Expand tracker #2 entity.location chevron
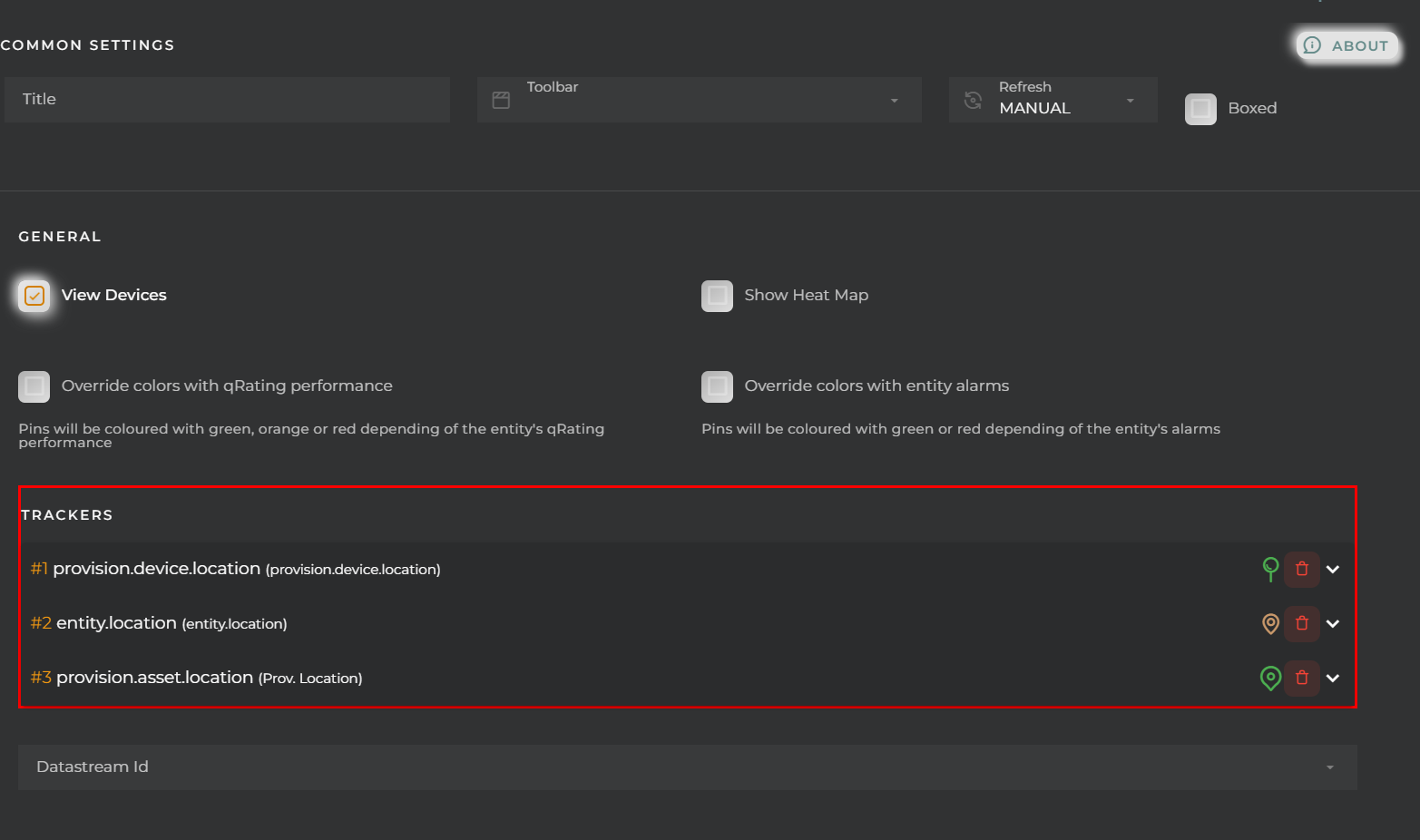Screen dimensions: 1420x840 point(1333,624)
